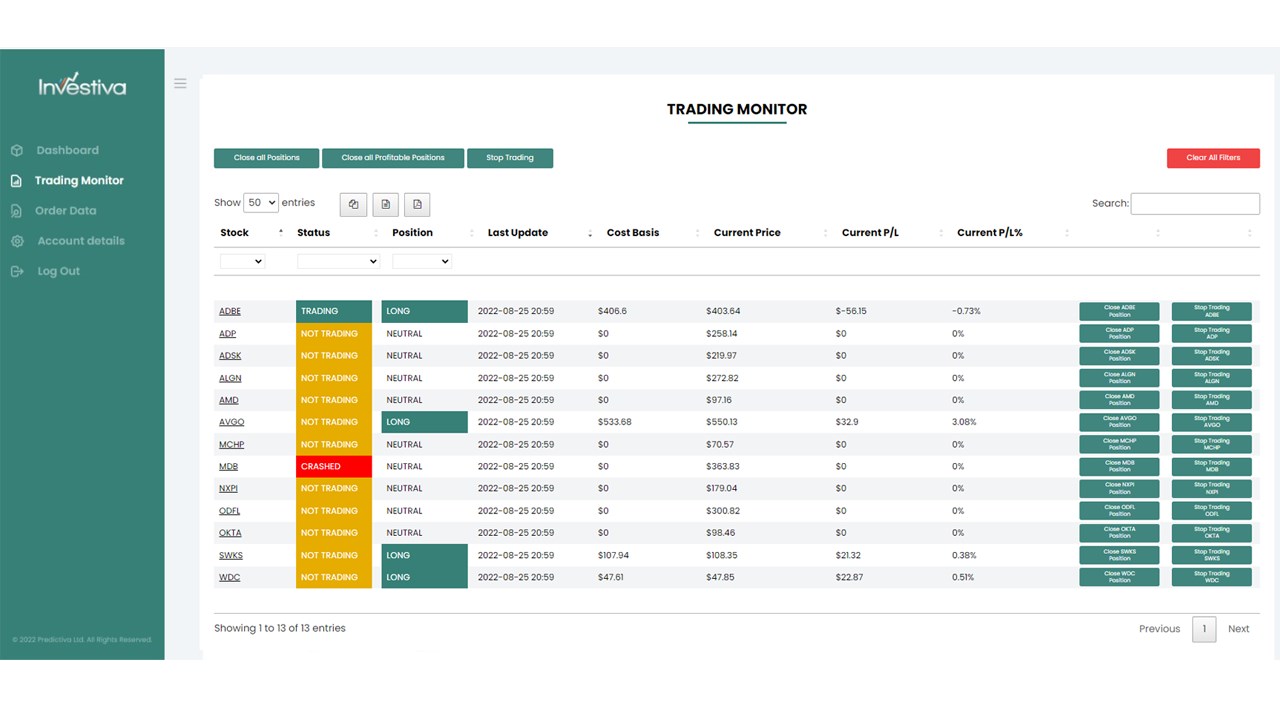Go to the Next pagination page

tap(1239, 629)
